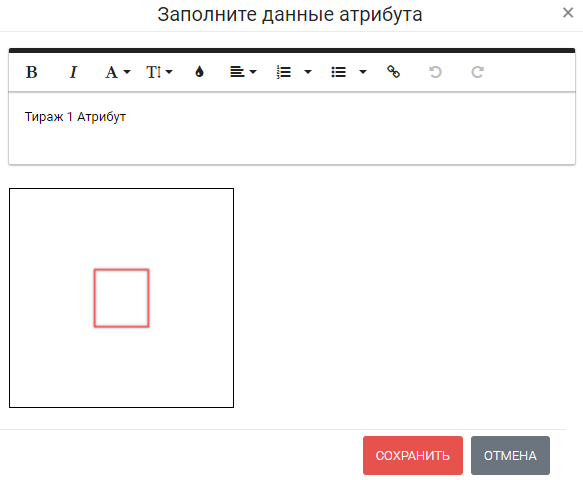Cancel with the ОТМЕНА button
The height and width of the screenshot is (480, 583).
tap(510, 455)
